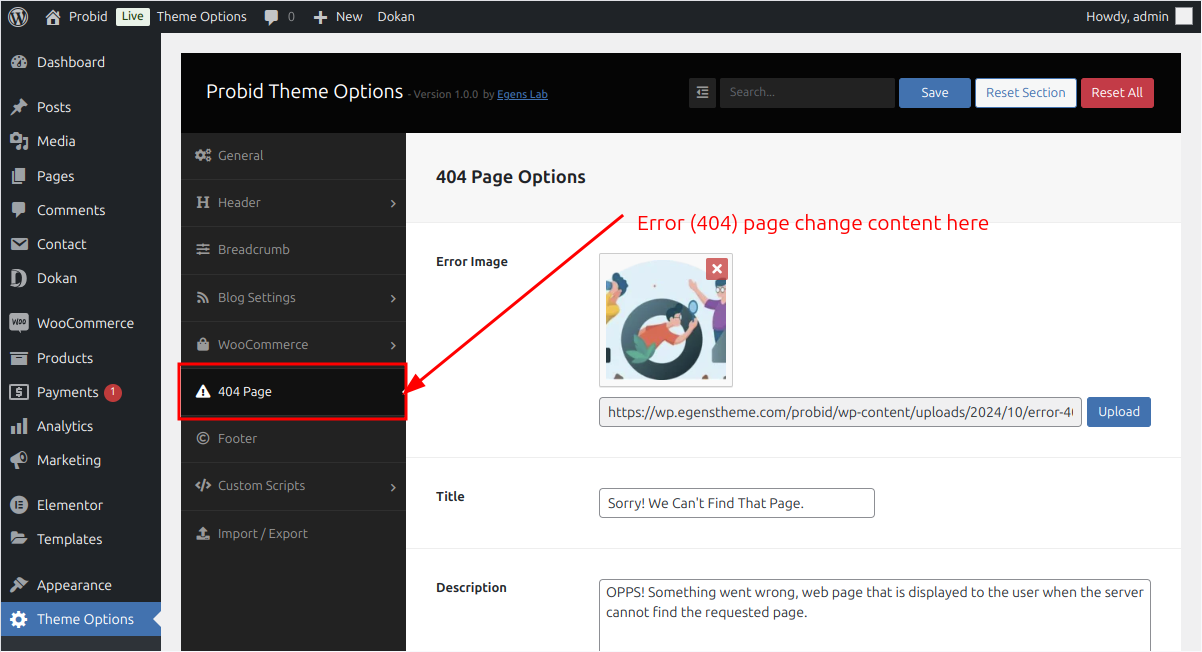Click the Live status badge

pyautogui.click(x=132, y=16)
